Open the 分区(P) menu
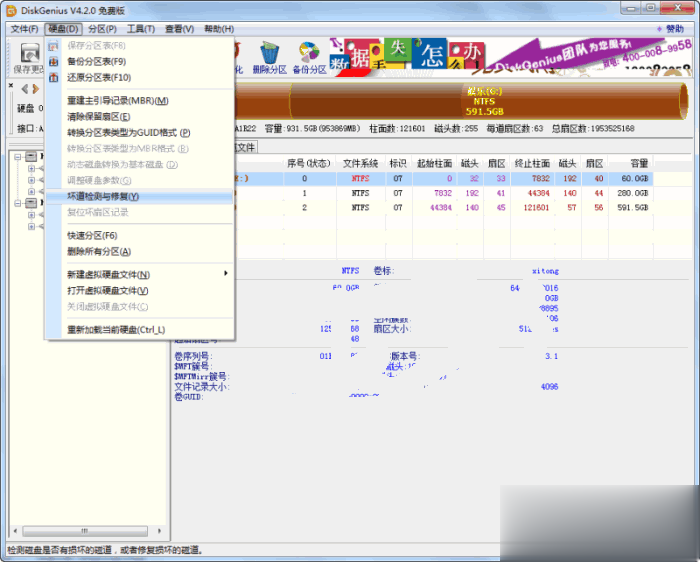The width and height of the screenshot is (700, 562). (102, 29)
